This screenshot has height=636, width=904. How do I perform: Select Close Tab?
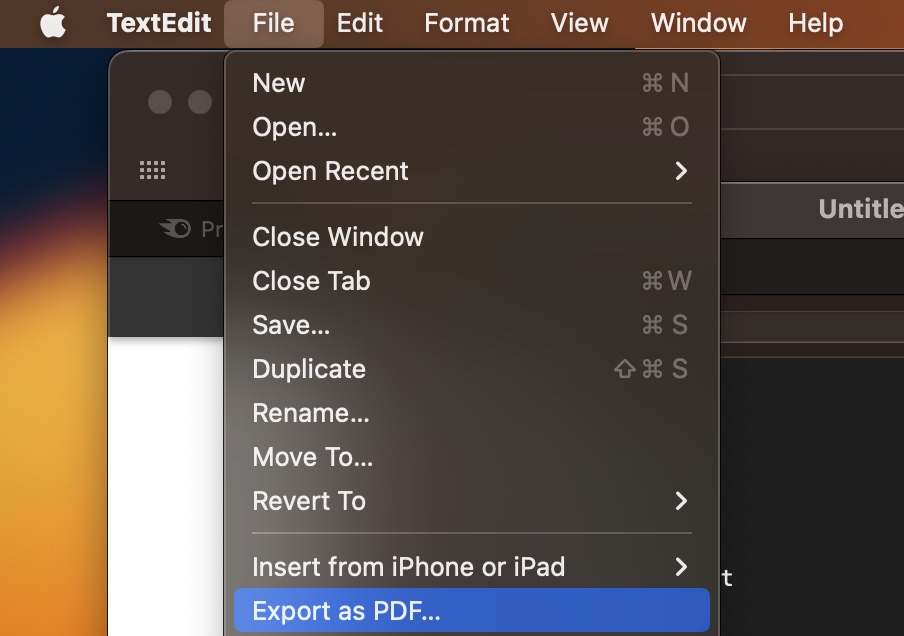tap(311, 281)
